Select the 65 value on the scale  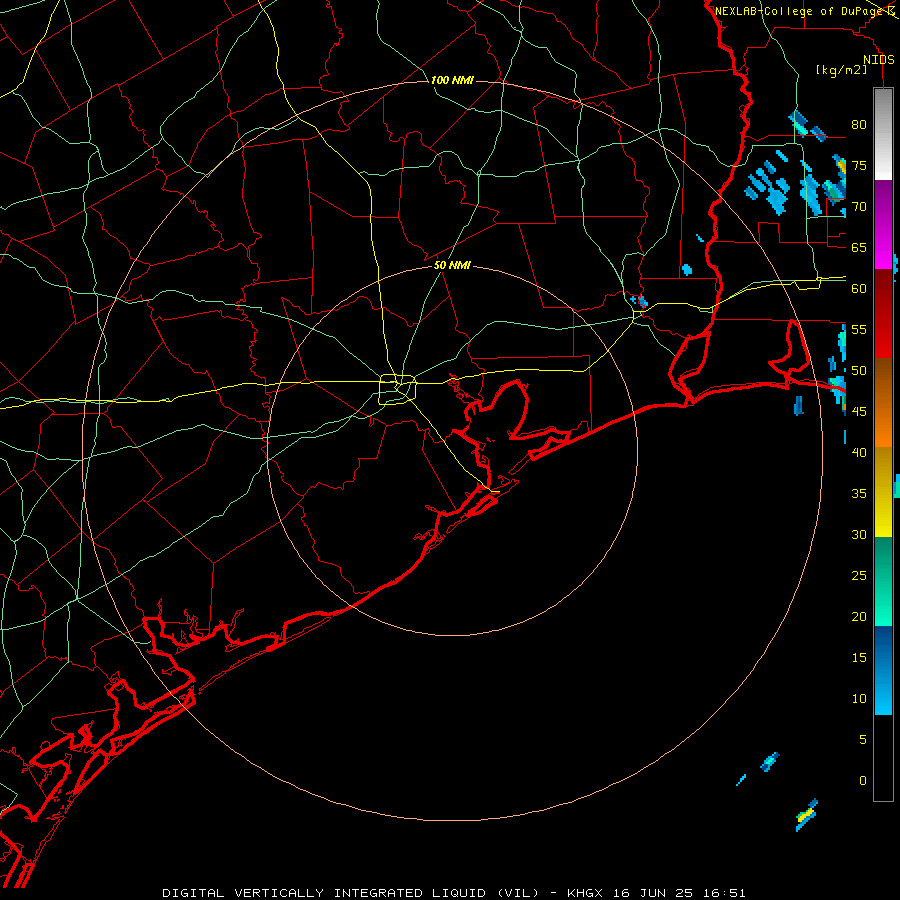859,247
